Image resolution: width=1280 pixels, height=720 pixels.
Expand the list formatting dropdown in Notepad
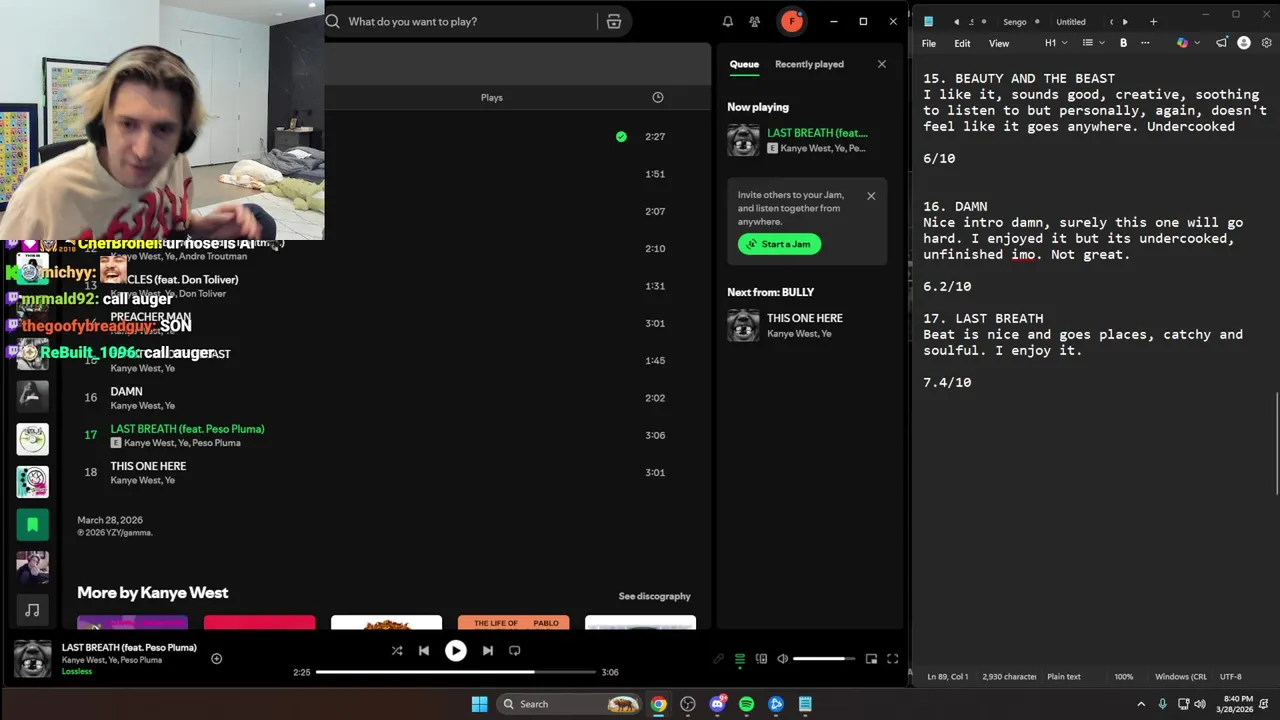(1093, 43)
